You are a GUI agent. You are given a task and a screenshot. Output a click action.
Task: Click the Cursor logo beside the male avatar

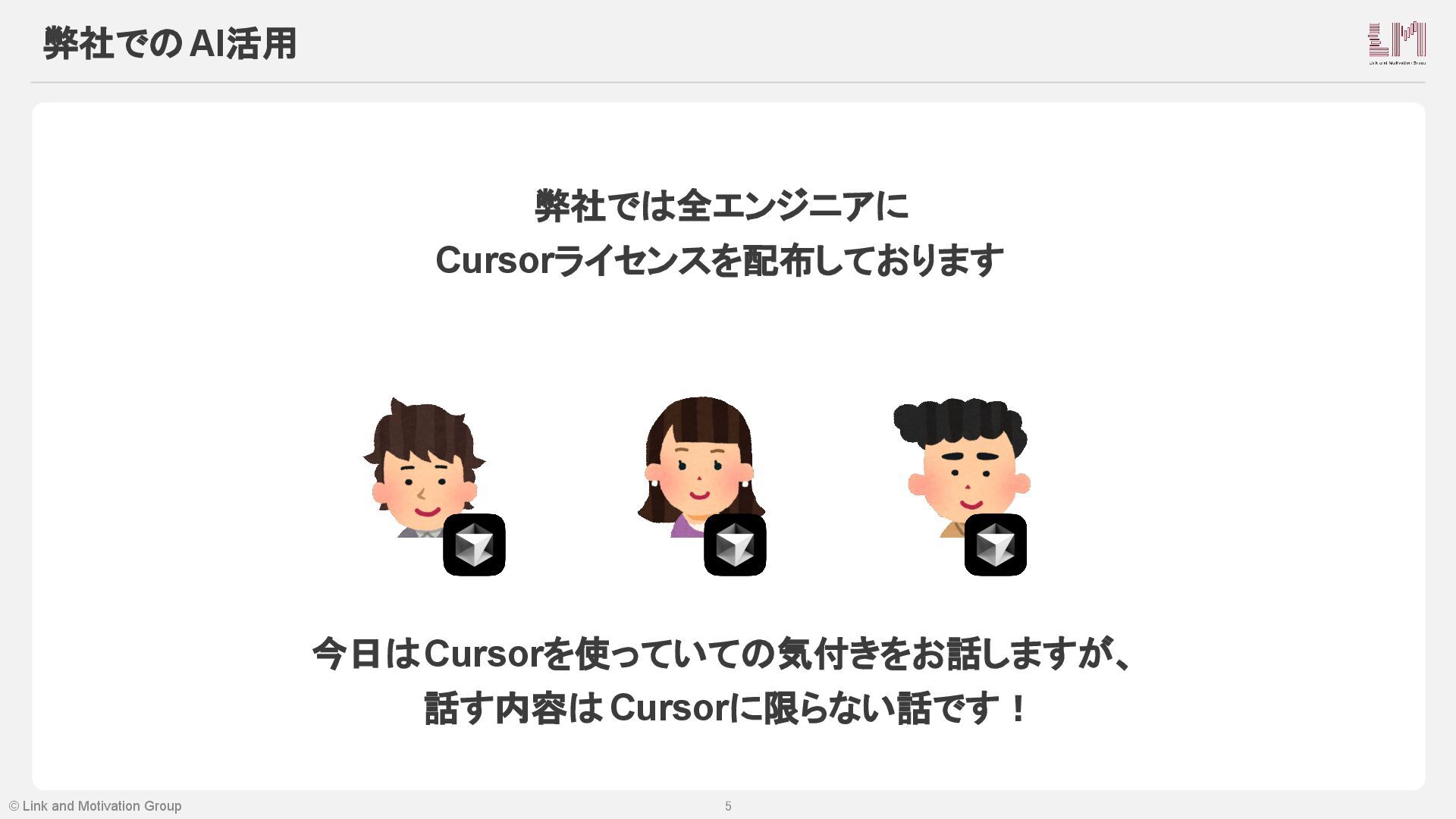[474, 544]
